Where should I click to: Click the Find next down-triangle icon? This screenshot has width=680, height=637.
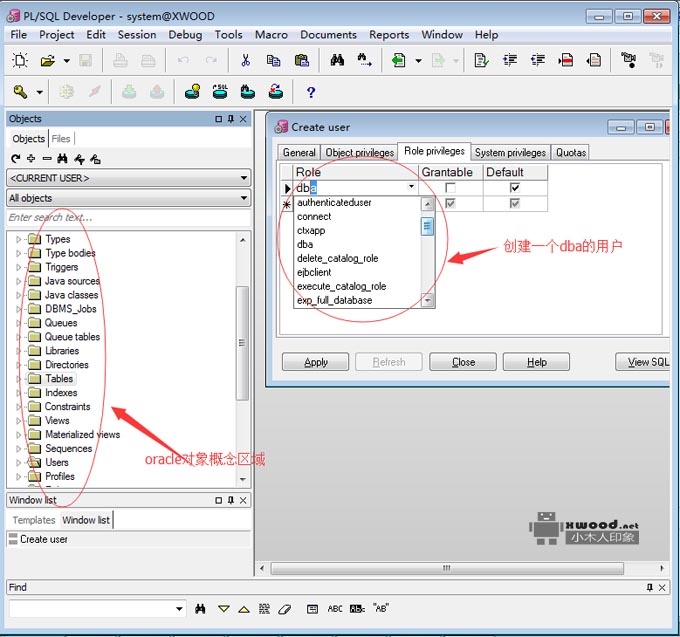pos(224,609)
